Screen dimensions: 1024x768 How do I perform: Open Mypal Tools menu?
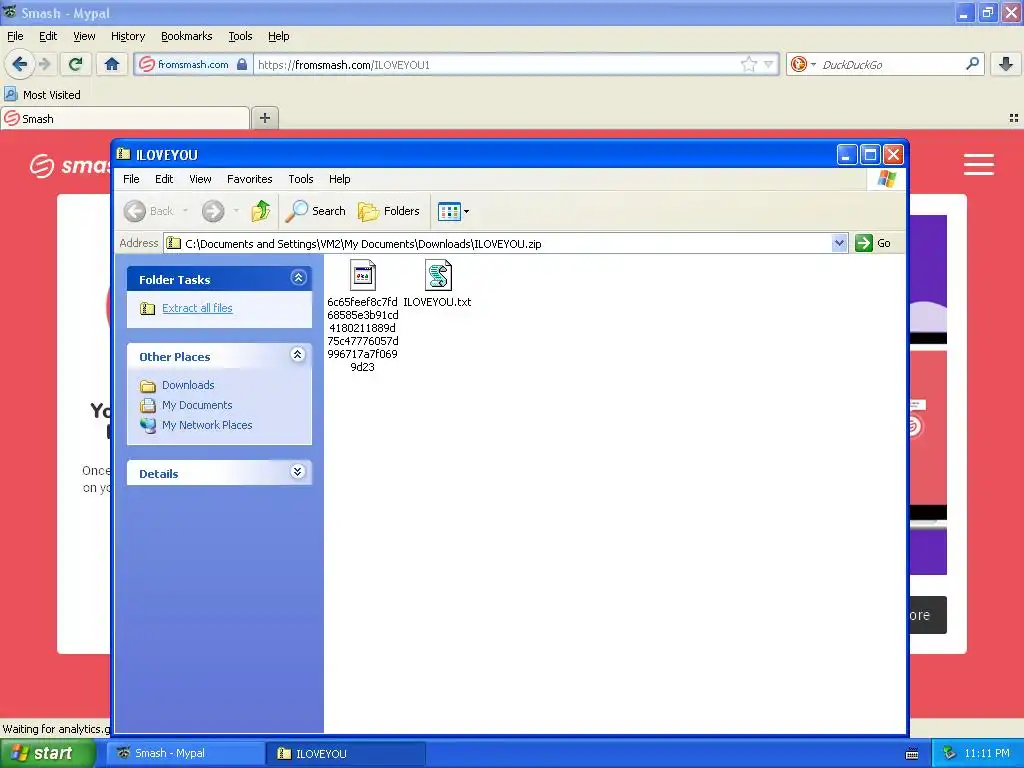click(x=240, y=36)
